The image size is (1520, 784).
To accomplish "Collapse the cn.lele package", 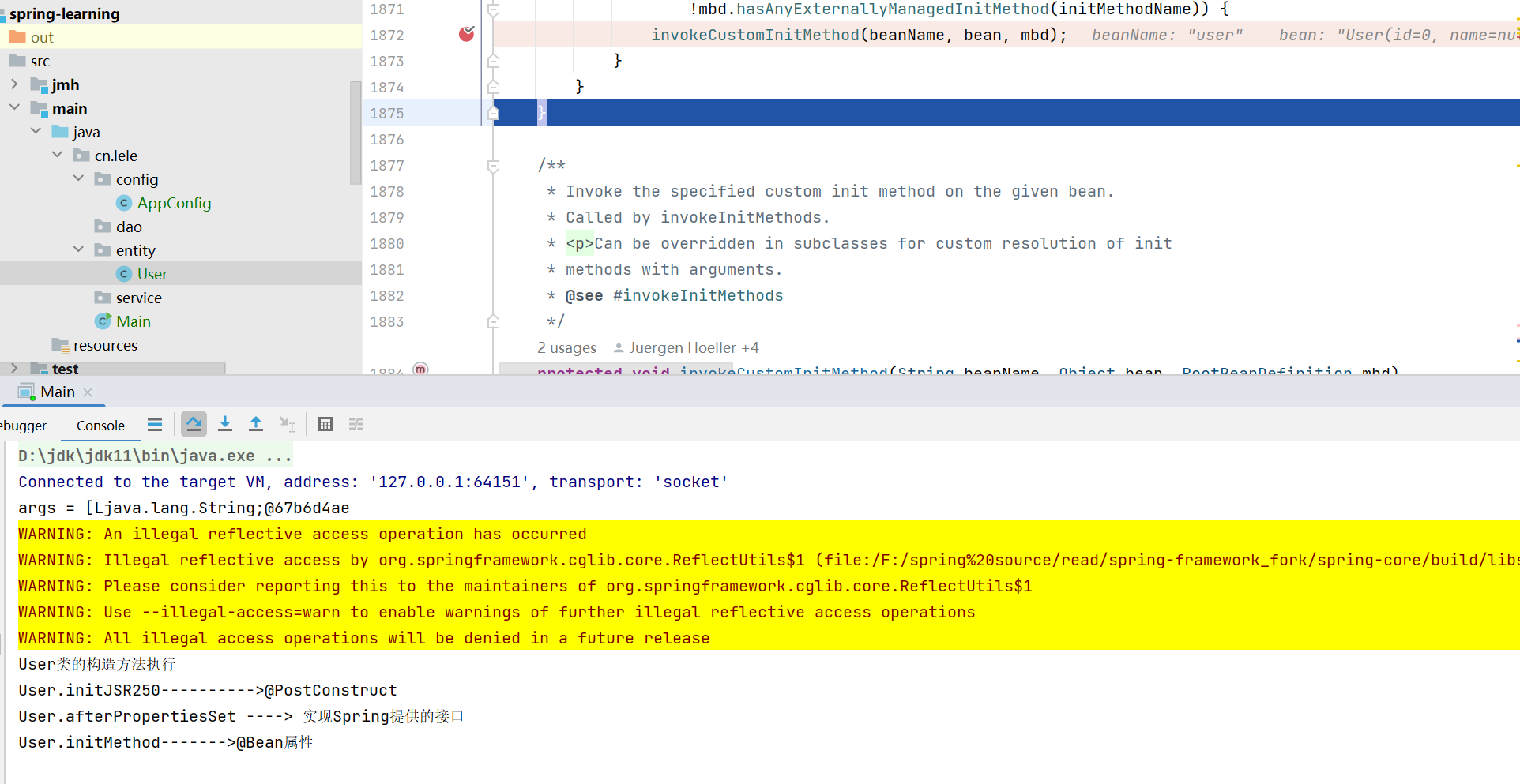I will (57, 155).
